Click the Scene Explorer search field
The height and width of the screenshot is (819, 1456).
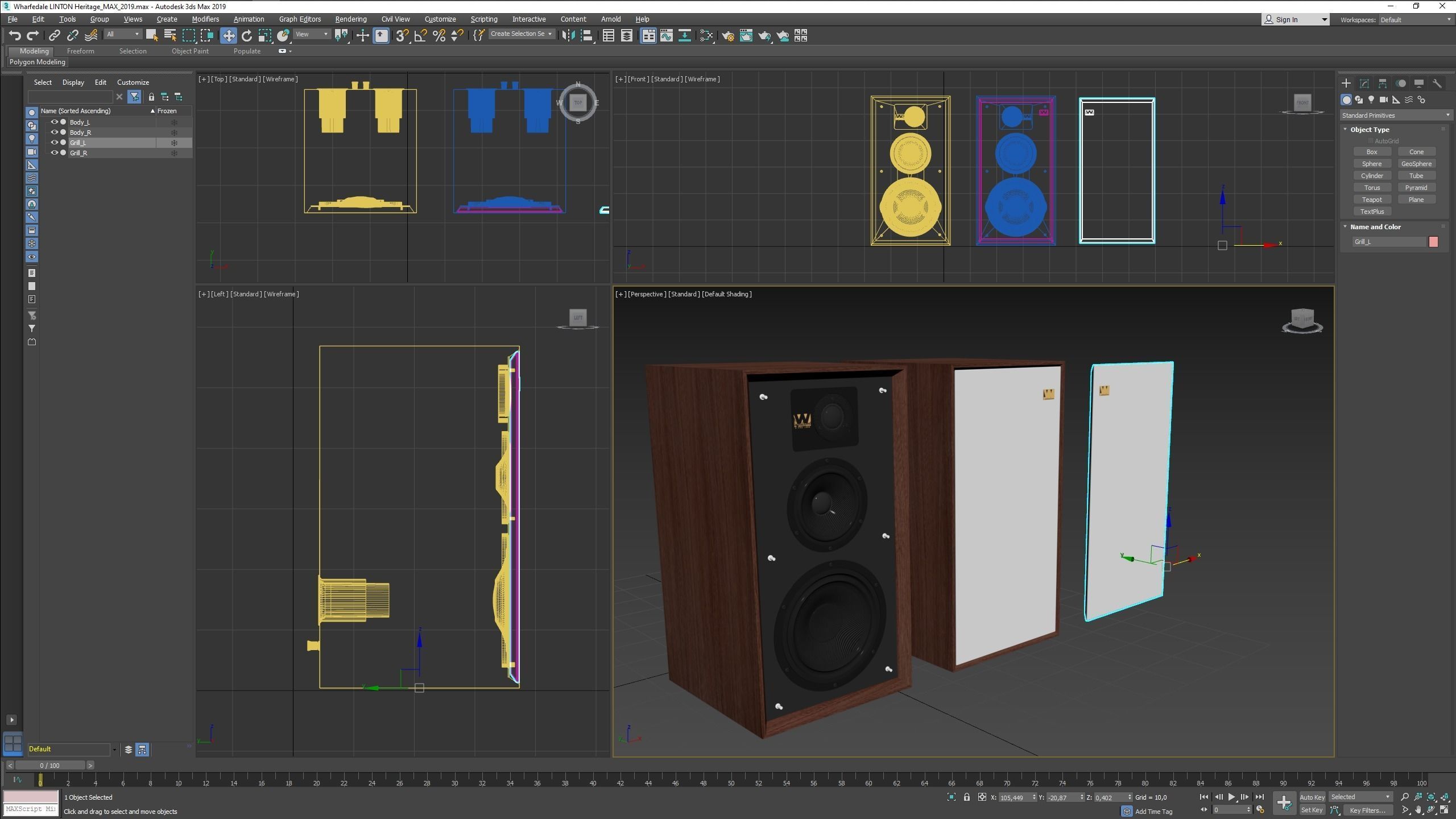71,97
